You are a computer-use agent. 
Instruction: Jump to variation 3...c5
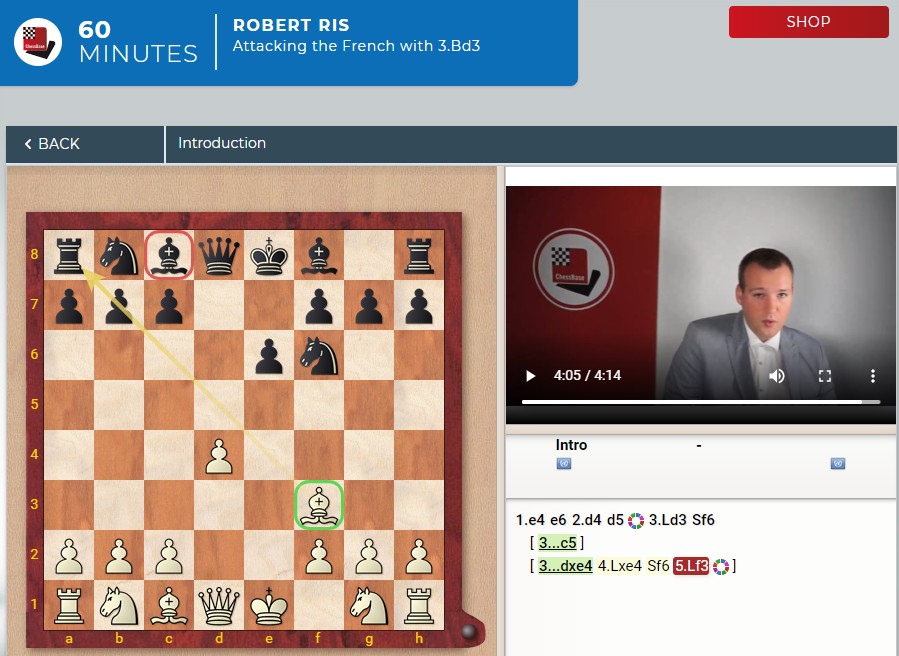coord(558,543)
